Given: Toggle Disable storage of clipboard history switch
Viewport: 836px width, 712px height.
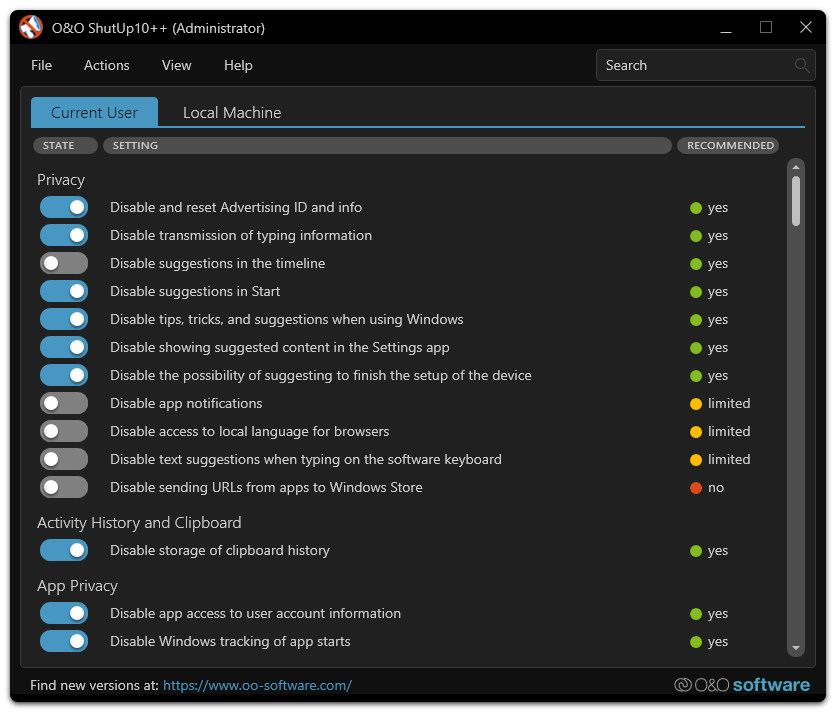Looking at the screenshot, I should [64, 550].
